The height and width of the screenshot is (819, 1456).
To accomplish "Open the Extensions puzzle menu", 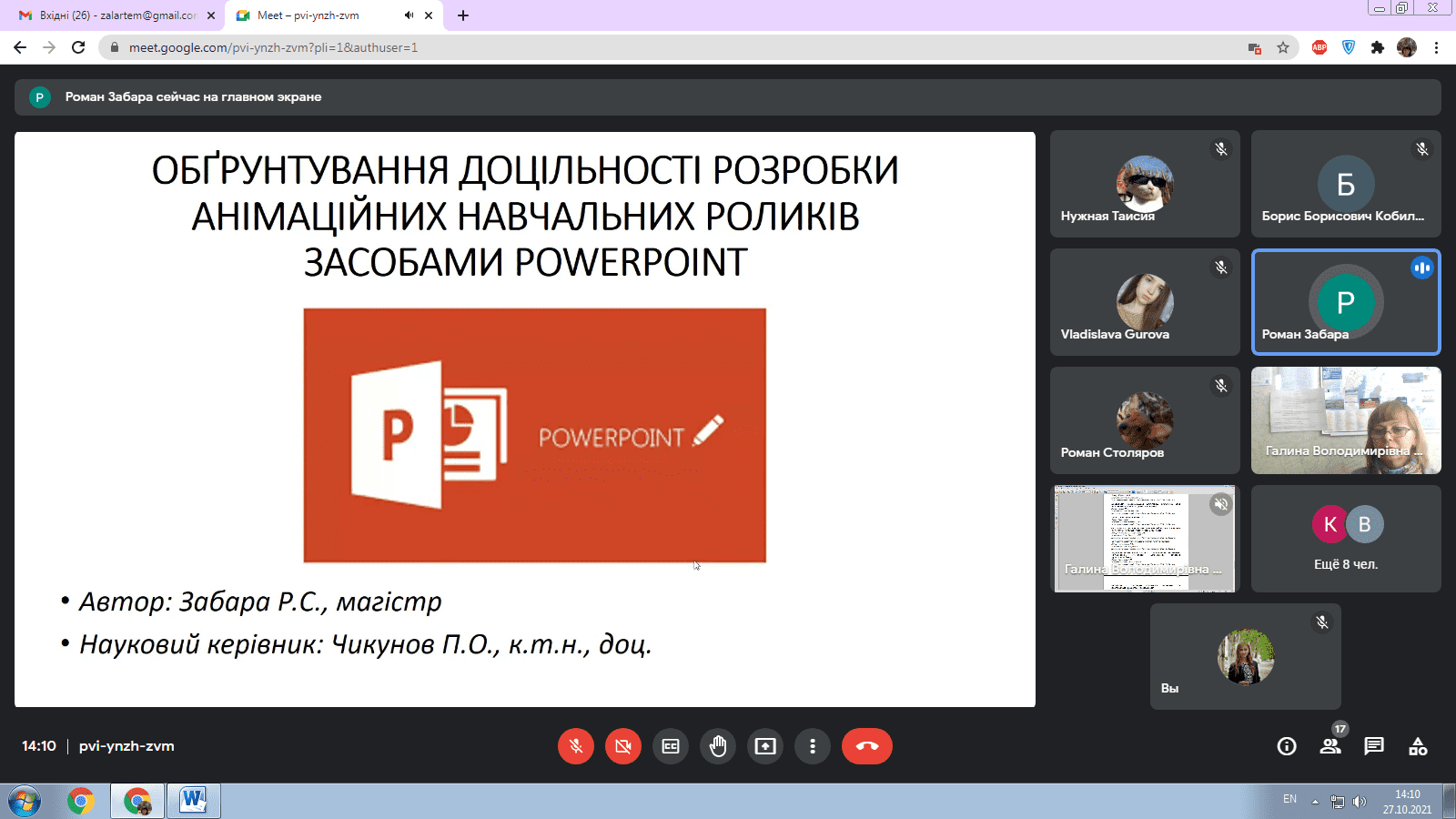I will pos(1378,47).
